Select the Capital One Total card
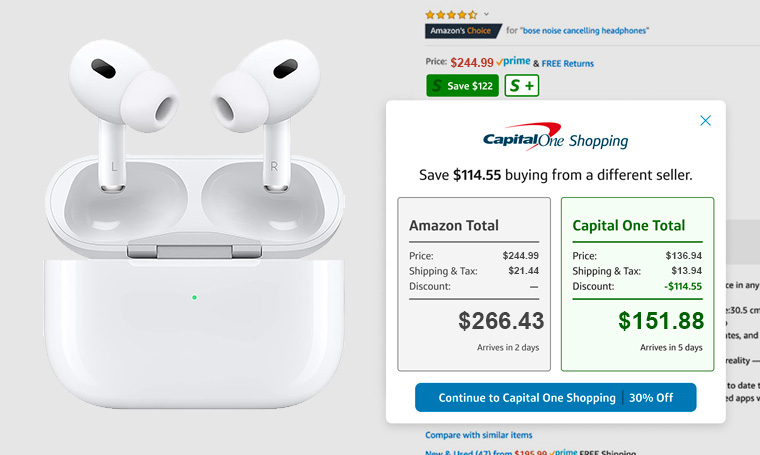This screenshot has height=455, width=760. pos(637,284)
